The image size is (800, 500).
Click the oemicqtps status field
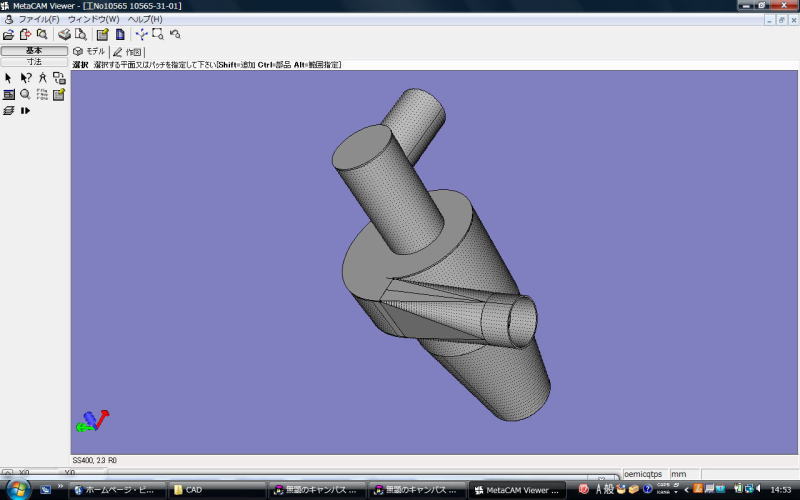point(645,474)
